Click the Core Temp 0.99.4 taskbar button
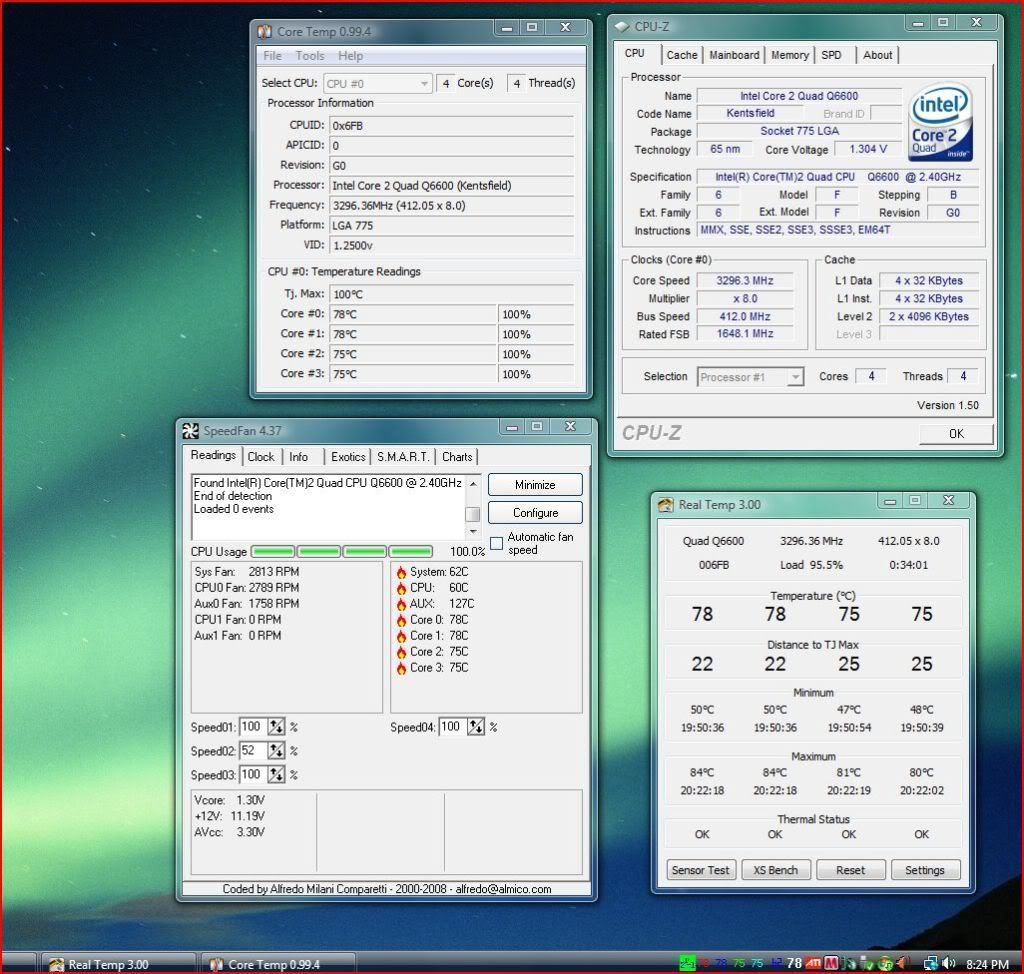The height and width of the screenshot is (974, 1024). click(279, 964)
